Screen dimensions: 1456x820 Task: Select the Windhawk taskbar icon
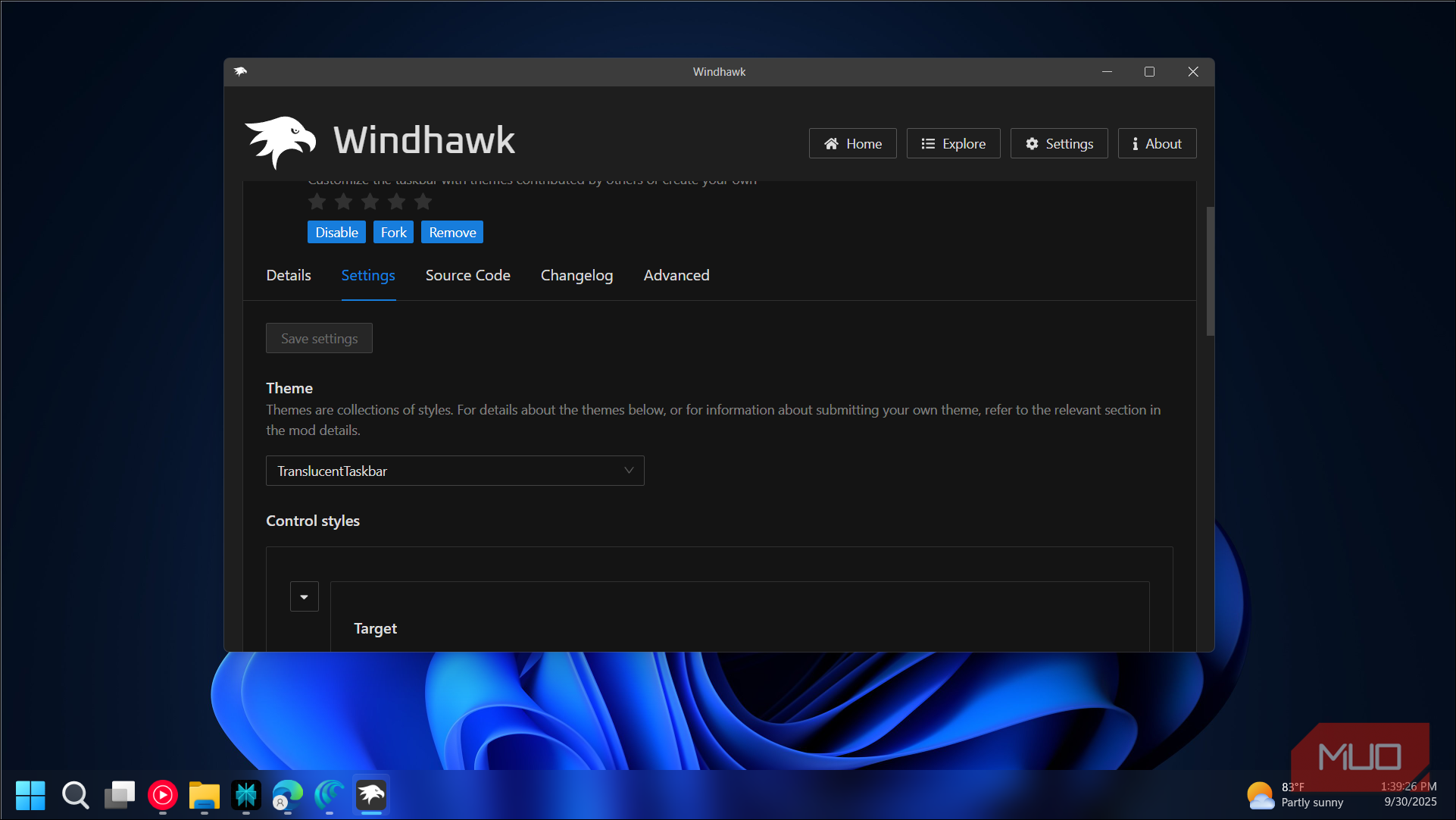[371, 795]
